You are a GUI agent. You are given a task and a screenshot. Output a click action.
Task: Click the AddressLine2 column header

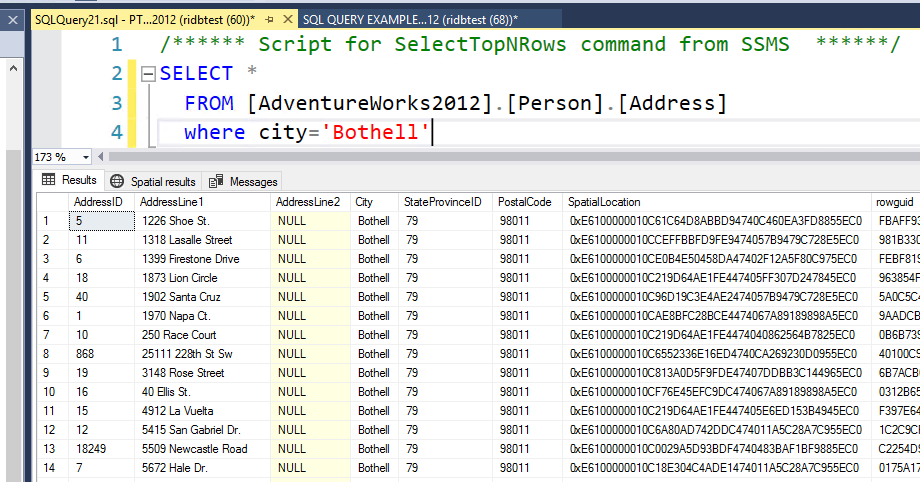click(310, 202)
